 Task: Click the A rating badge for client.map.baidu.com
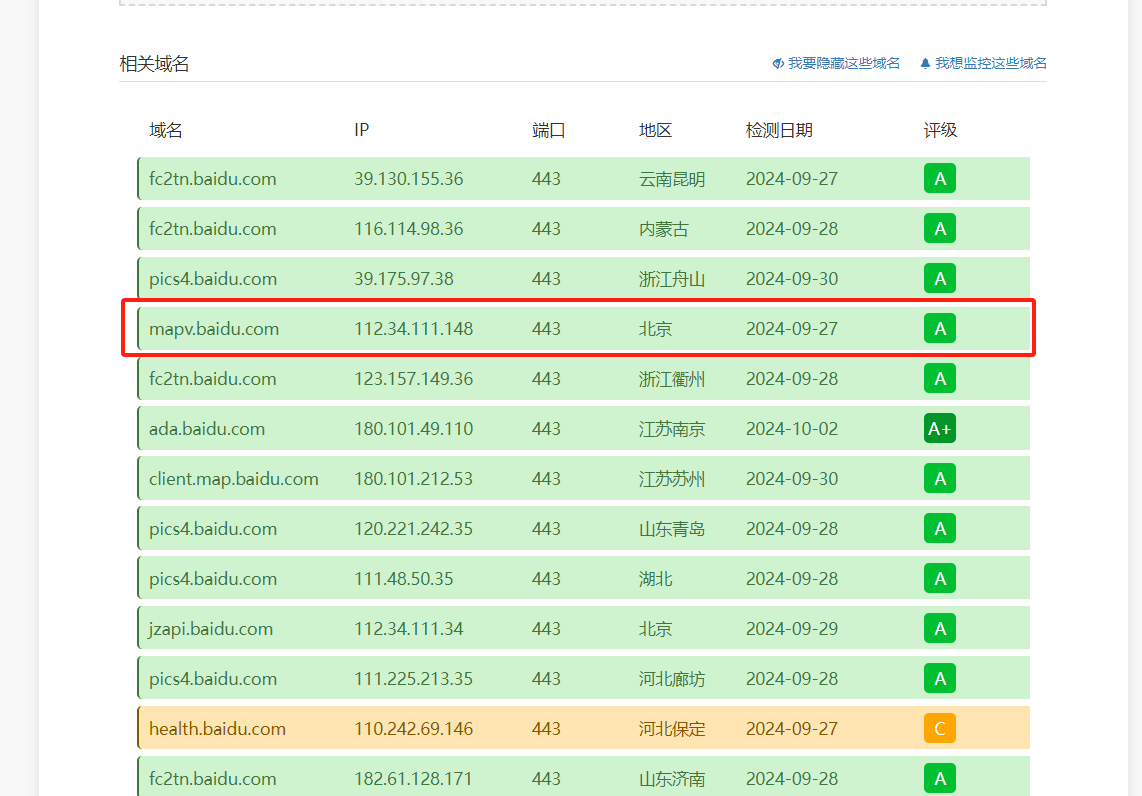[940, 478]
